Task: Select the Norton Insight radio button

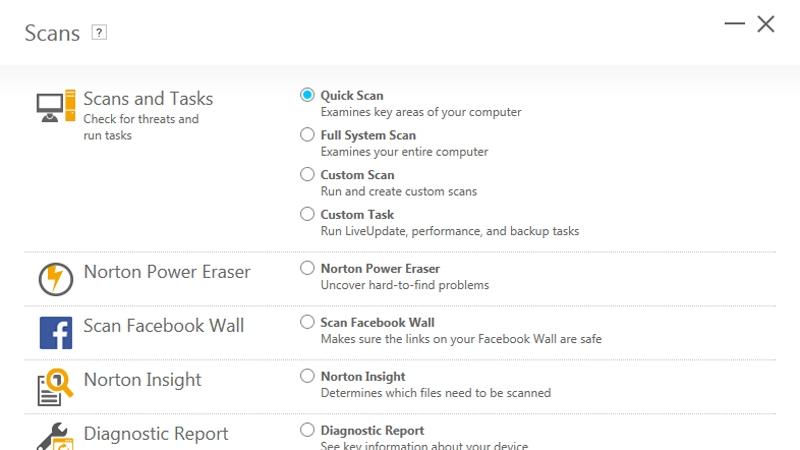Action: pyautogui.click(x=307, y=376)
